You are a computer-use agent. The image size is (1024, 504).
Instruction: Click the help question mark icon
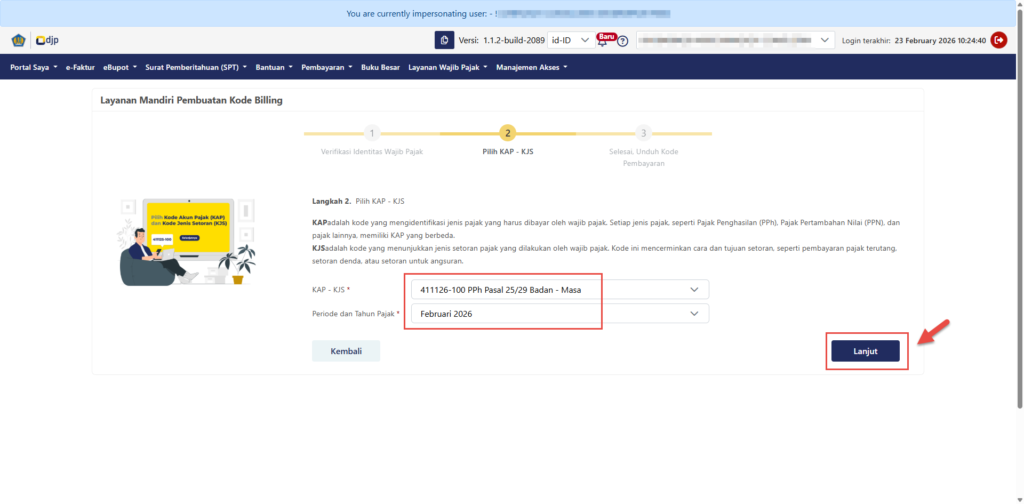pos(623,41)
